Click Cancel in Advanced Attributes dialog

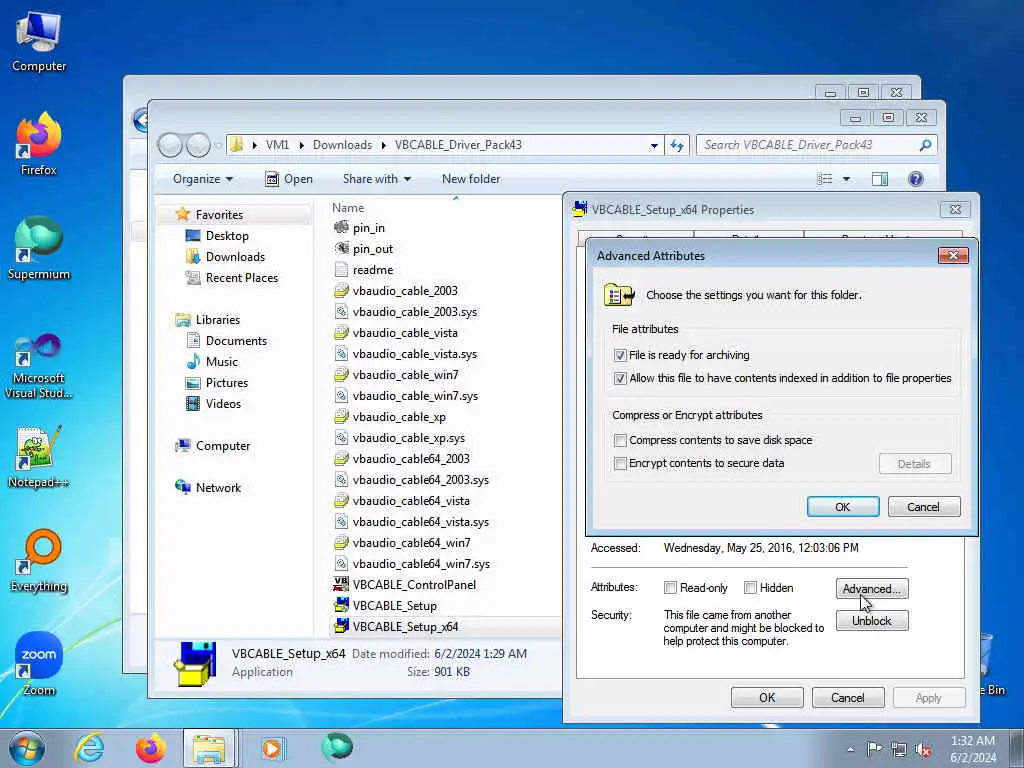[923, 507]
